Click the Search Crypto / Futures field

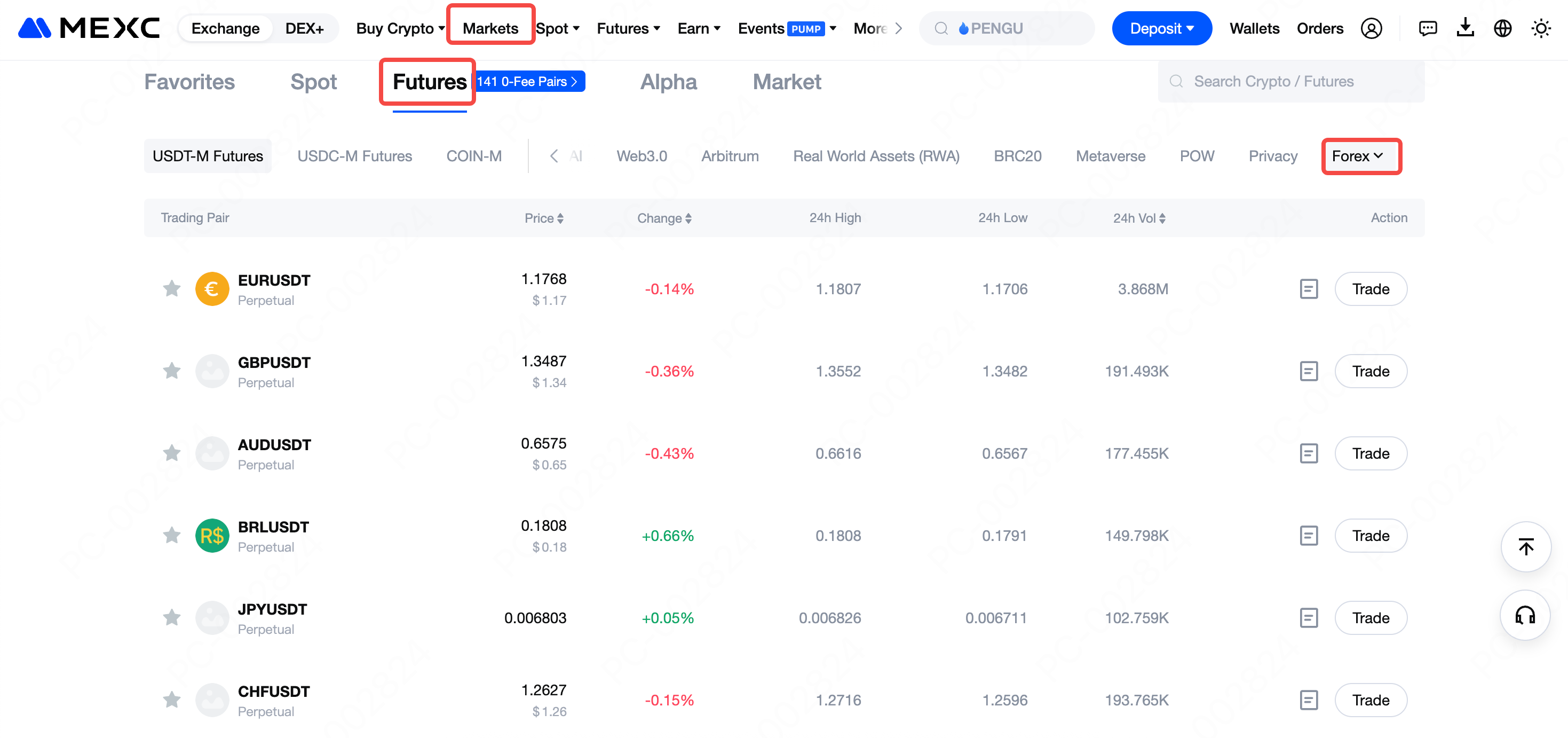1290,82
